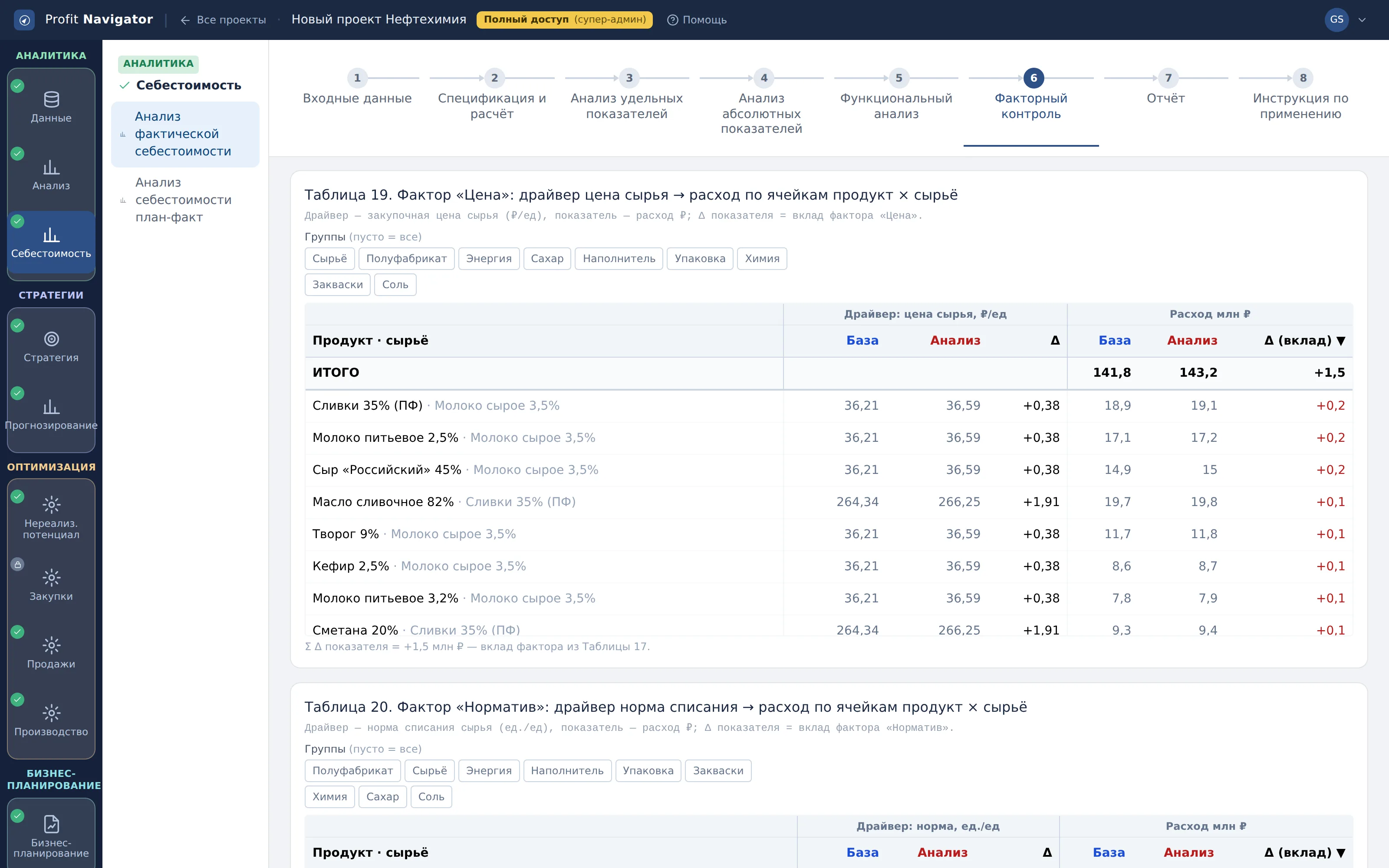Click the ИТОГО row in Table 19
Viewport: 1389px width, 868px height.
tap(828, 373)
